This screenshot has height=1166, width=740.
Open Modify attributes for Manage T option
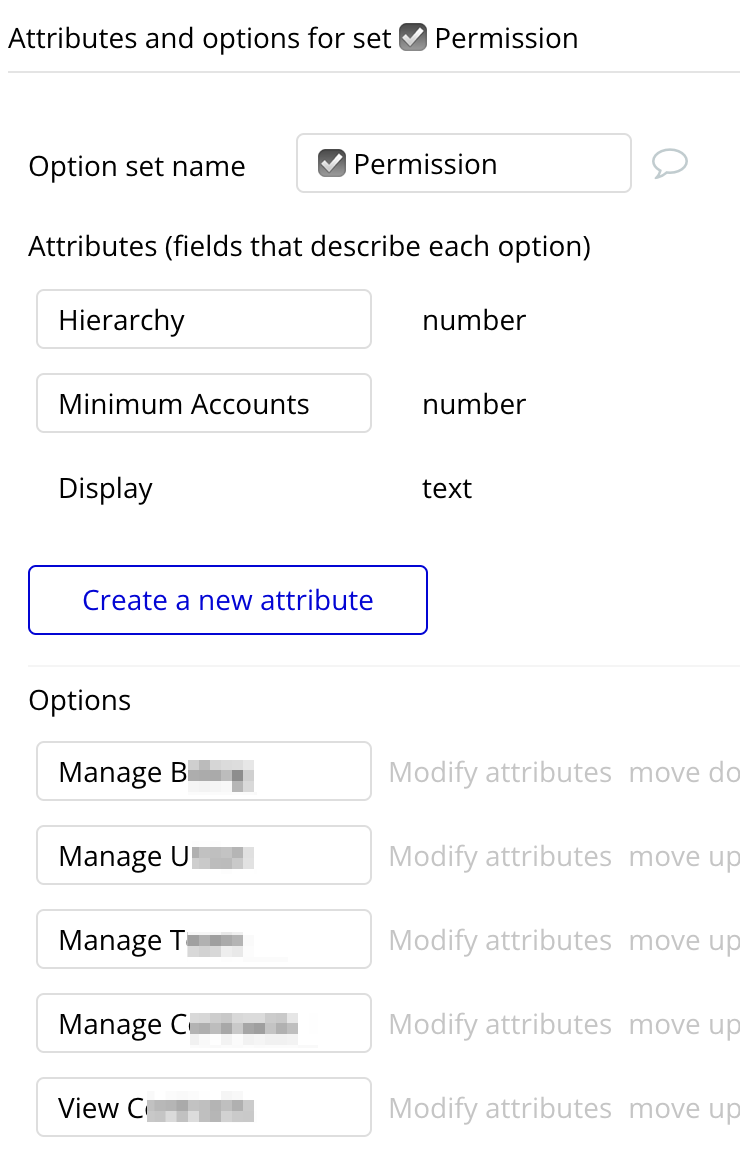click(500, 940)
